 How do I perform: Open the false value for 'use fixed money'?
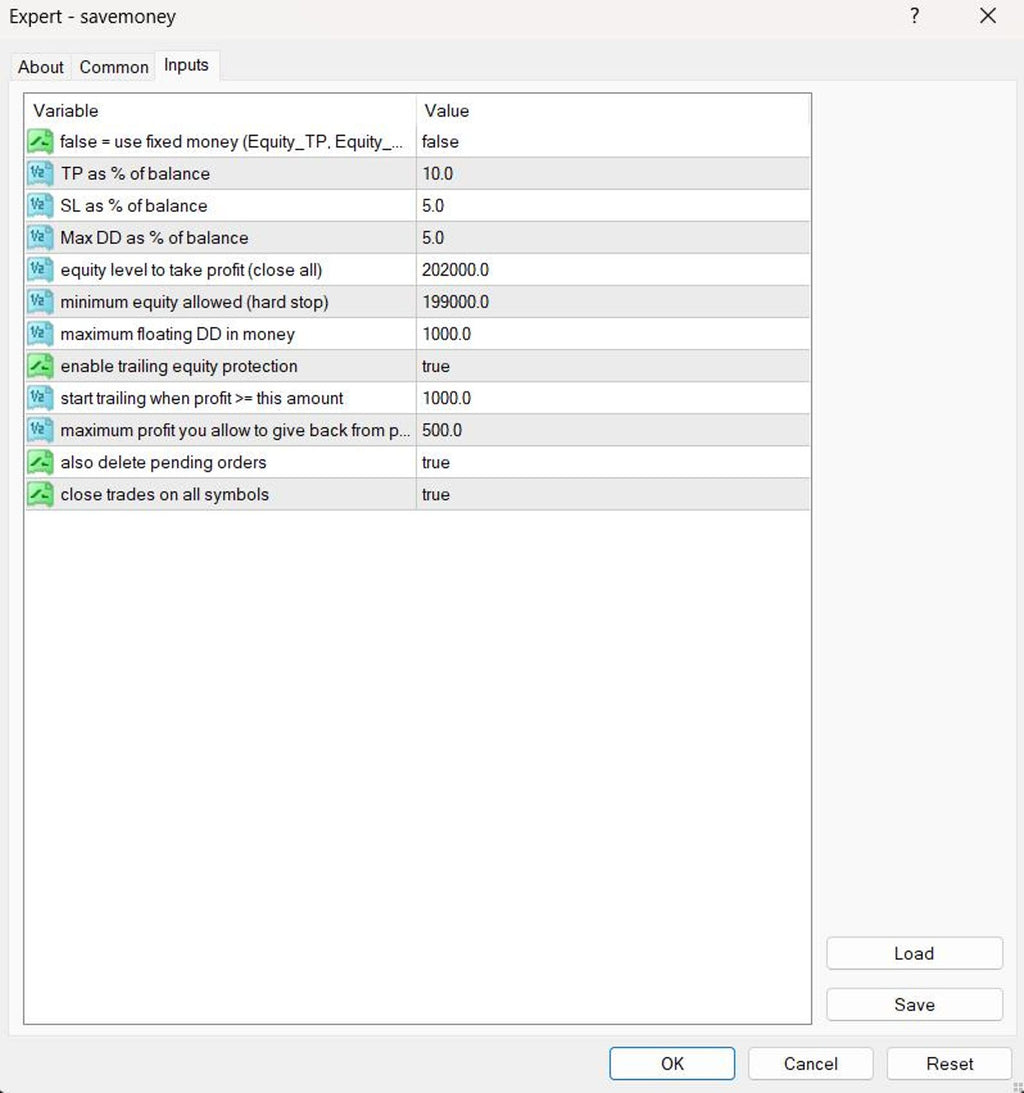(x=440, y=142)
